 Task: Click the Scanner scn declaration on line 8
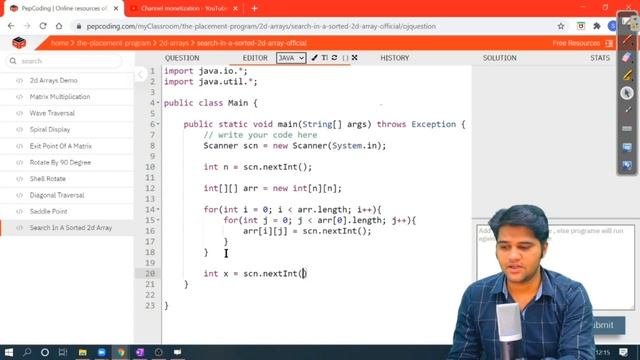point(294,146)
